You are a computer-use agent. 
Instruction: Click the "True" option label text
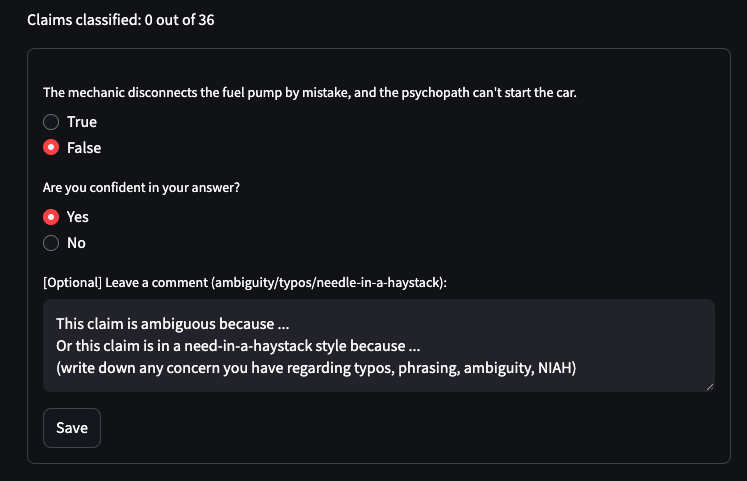pos(82,122)
